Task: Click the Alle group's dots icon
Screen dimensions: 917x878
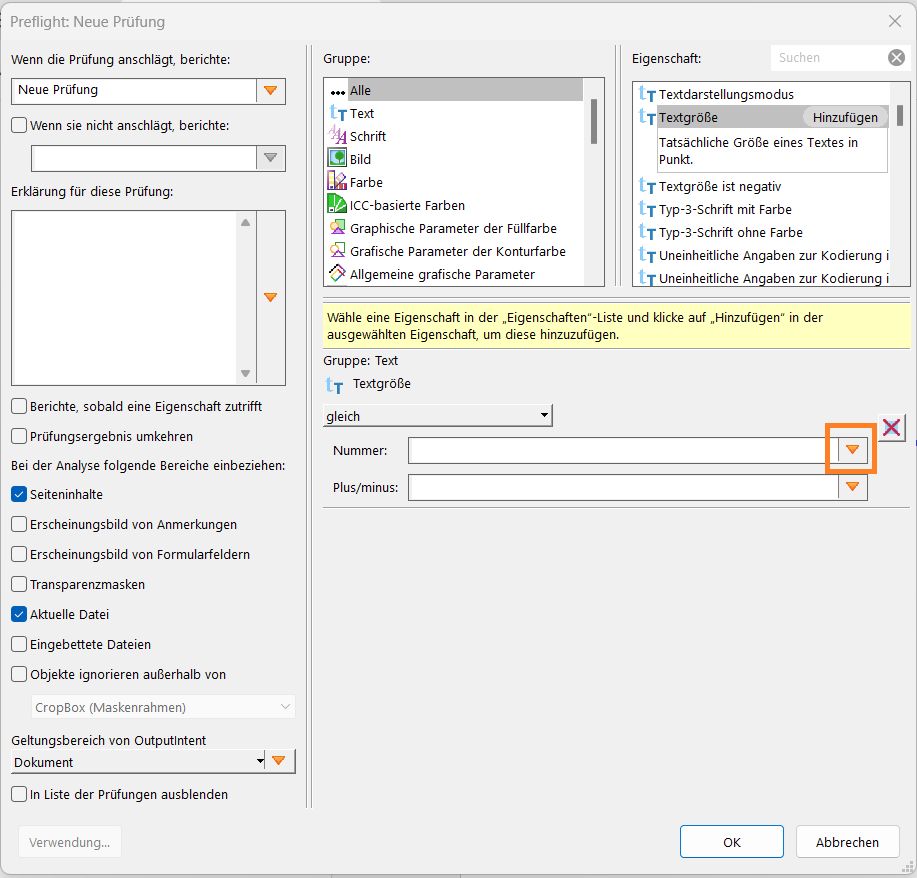Action: pos(337,92)
